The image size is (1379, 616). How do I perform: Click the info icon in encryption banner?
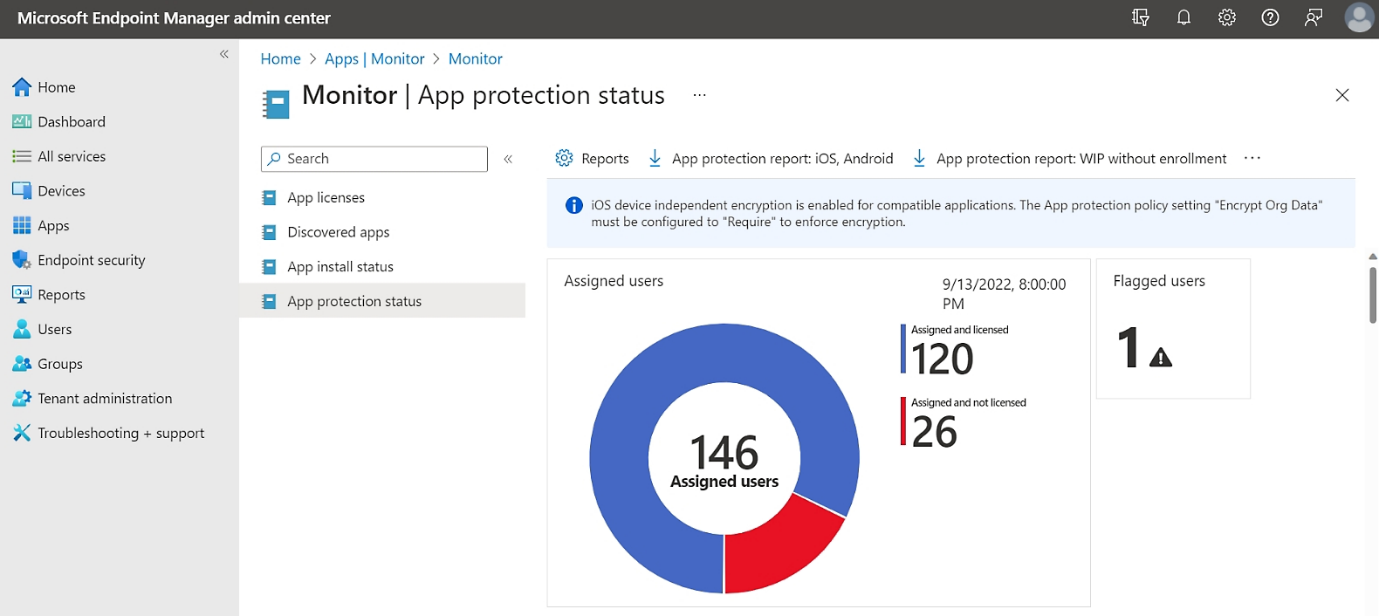click(x=574, y=206)
